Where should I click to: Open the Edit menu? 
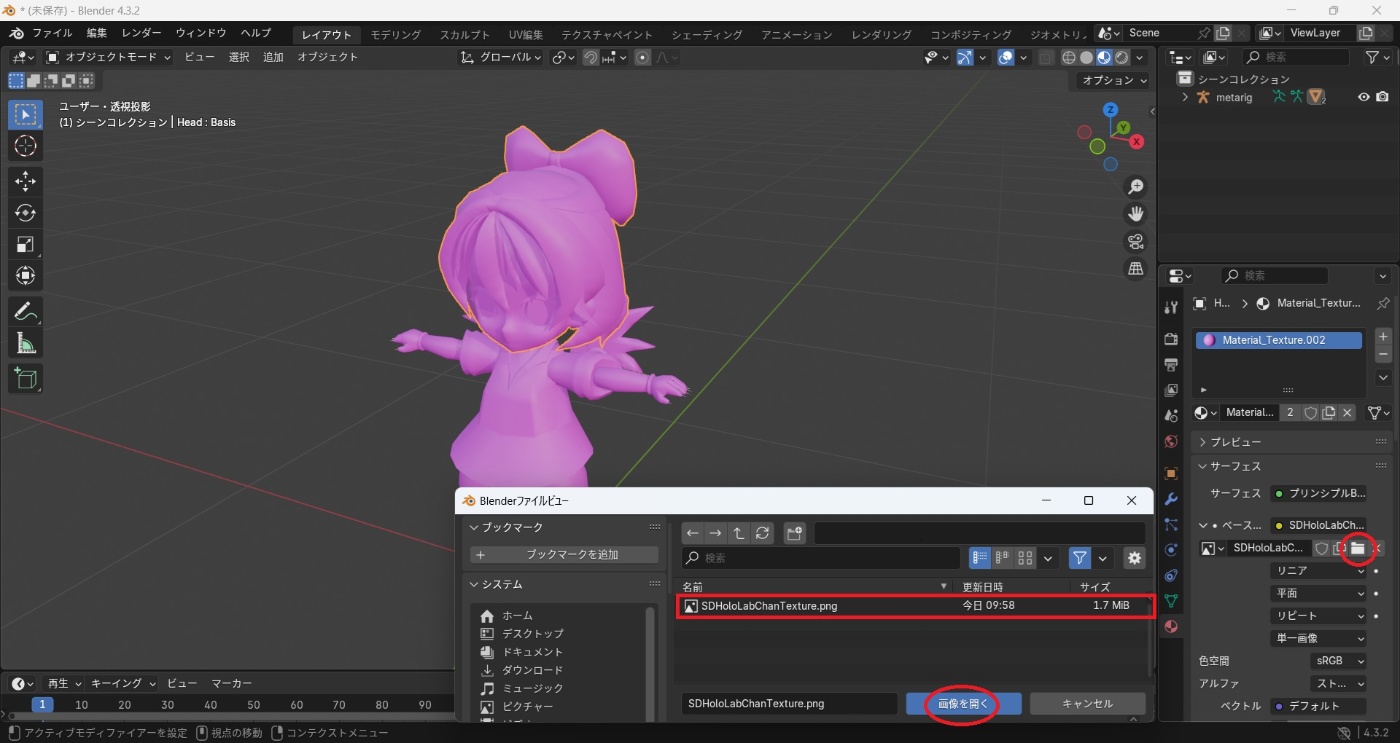click(96, 34)
